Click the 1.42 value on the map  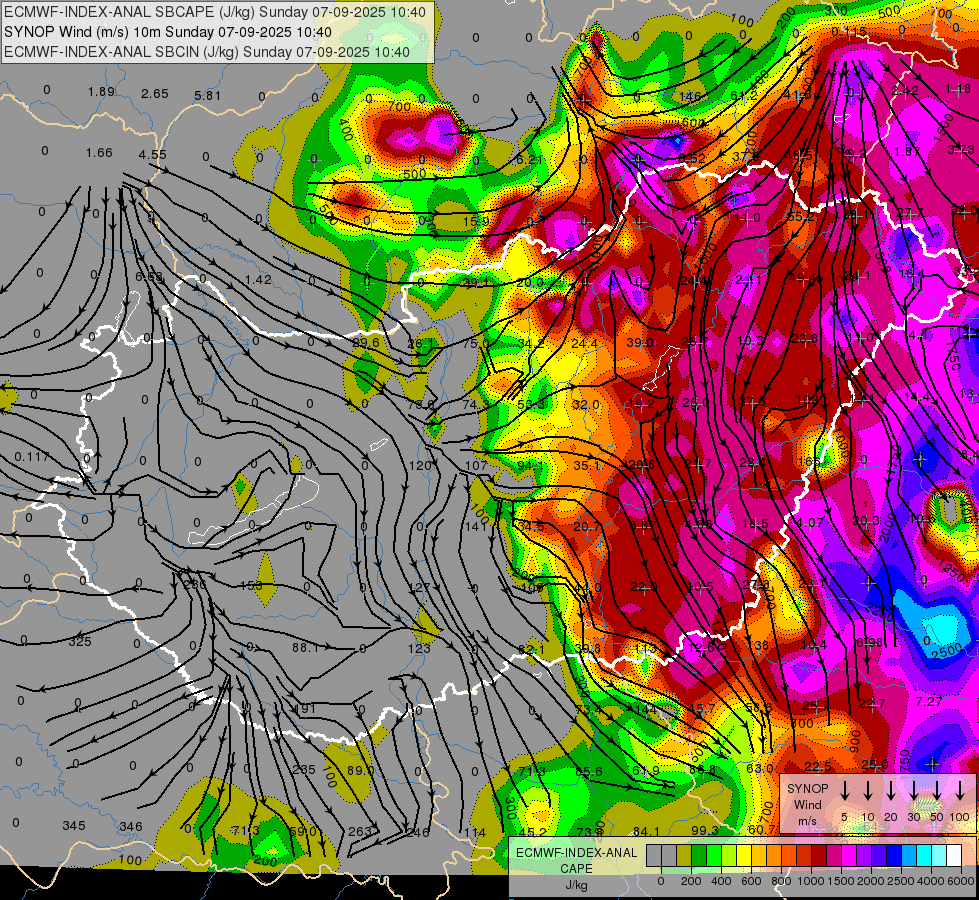click(x=258, y=279)
